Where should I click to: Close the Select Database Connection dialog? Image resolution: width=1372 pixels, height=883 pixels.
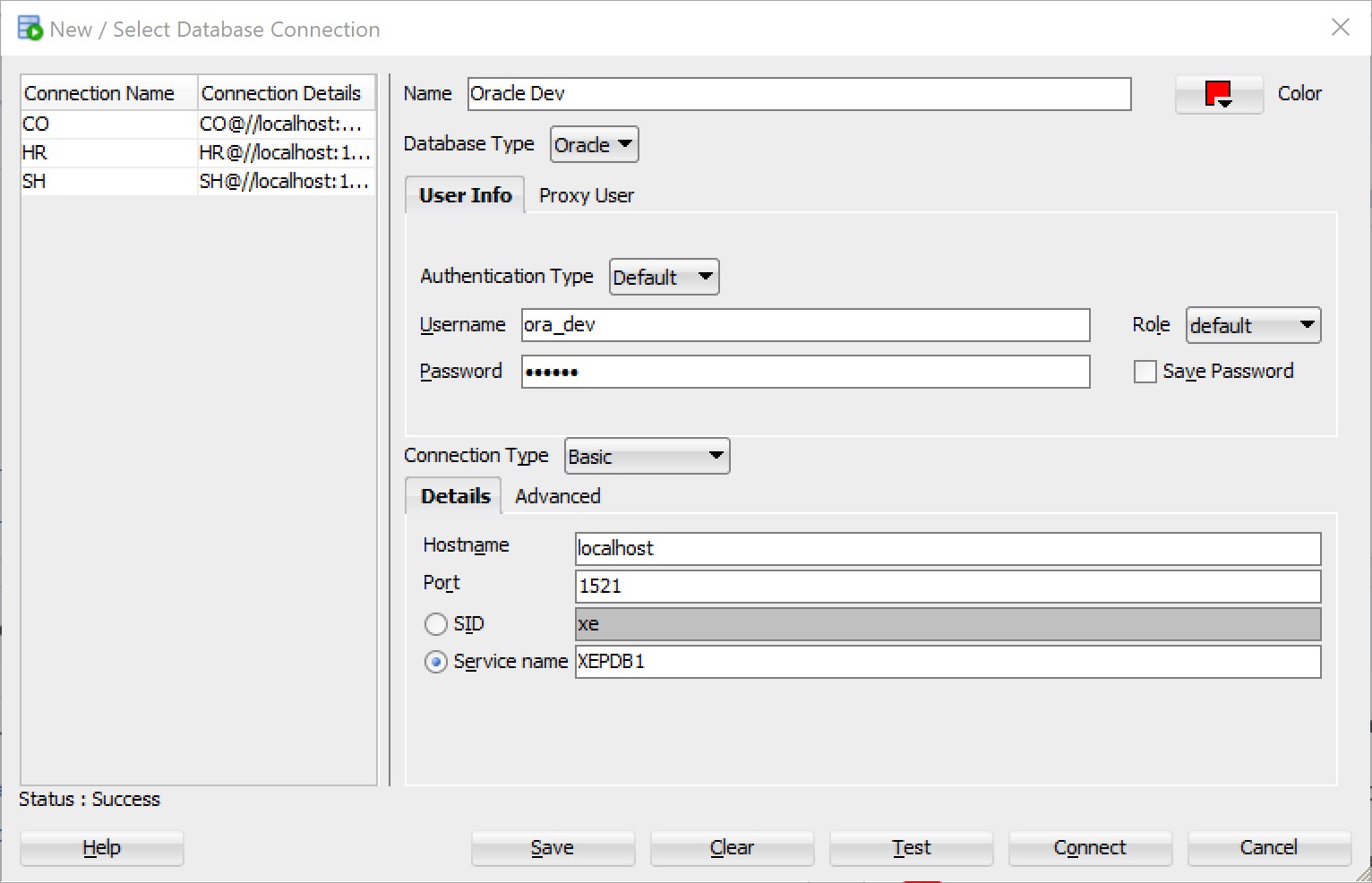1340,28
